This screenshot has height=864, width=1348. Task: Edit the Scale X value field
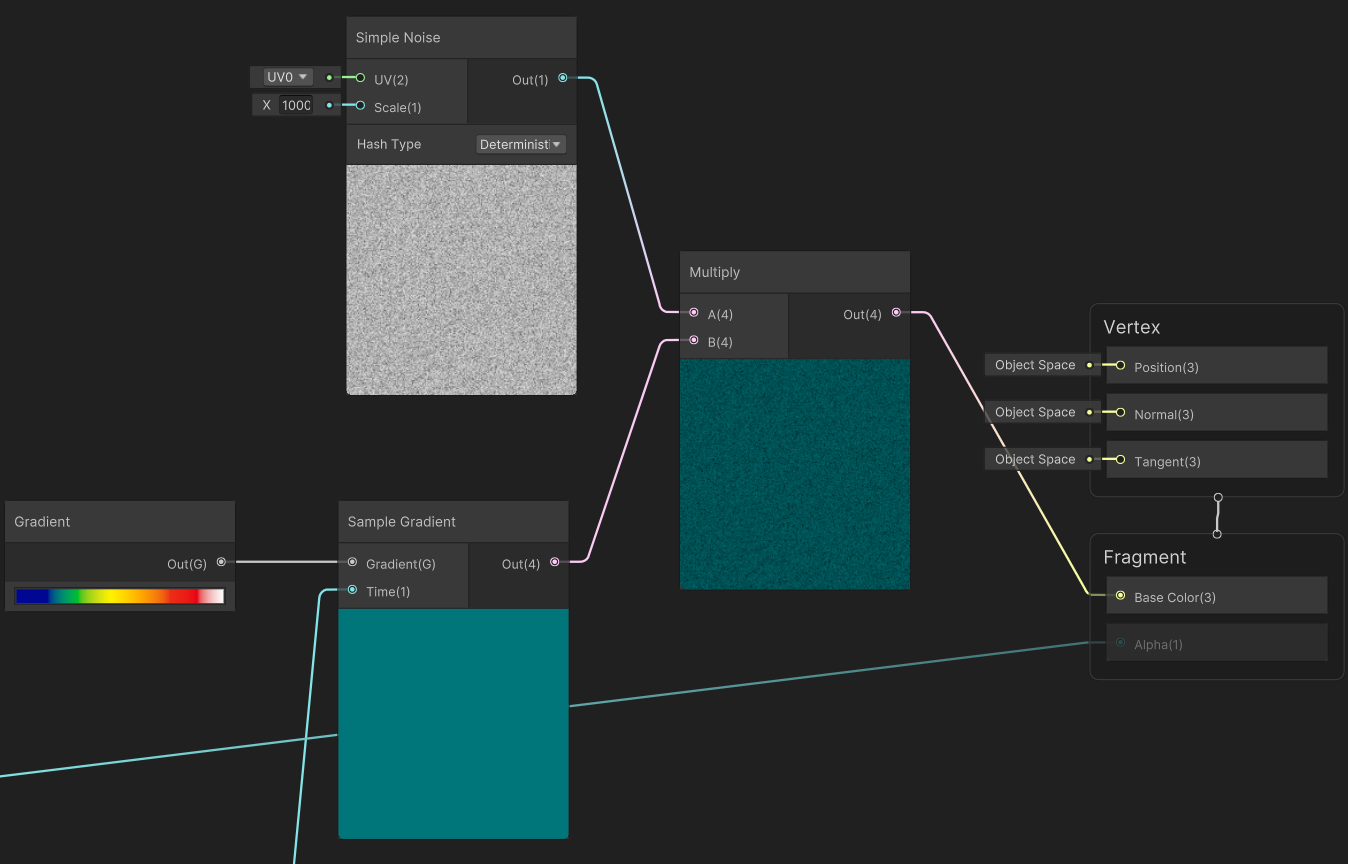click(296, 105)
